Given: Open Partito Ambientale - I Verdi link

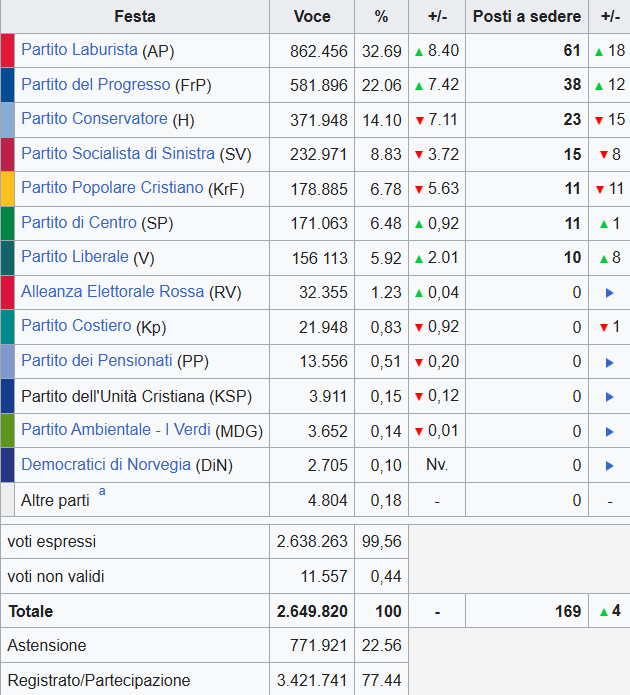Looking at the screenshot, I should pos(116,430).
